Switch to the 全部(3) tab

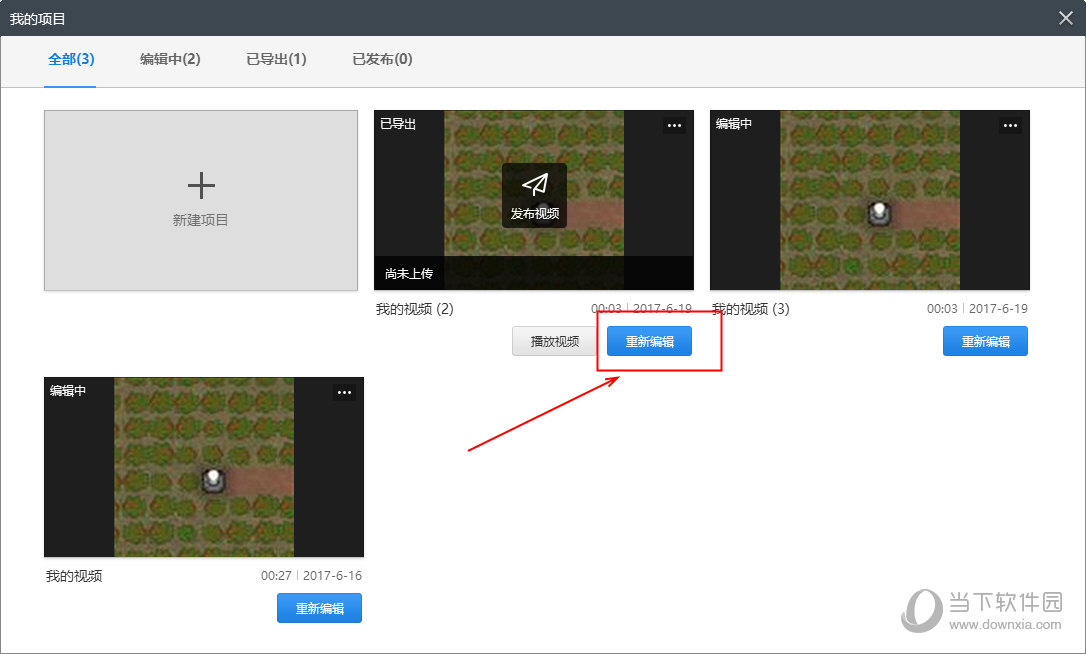click(71, 59)
